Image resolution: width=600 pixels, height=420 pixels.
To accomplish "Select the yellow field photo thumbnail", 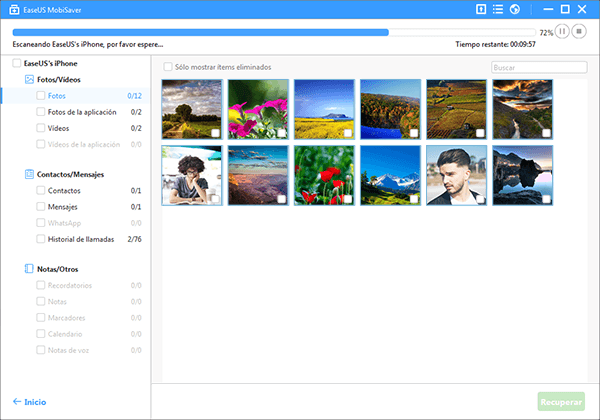I will pos(324,109).
